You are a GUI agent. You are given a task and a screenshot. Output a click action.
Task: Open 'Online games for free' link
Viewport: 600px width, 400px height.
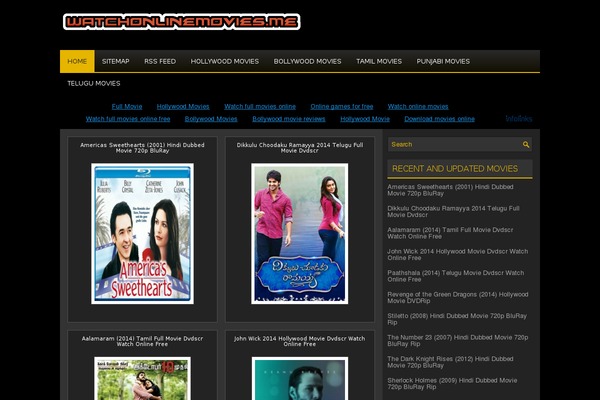342,106
